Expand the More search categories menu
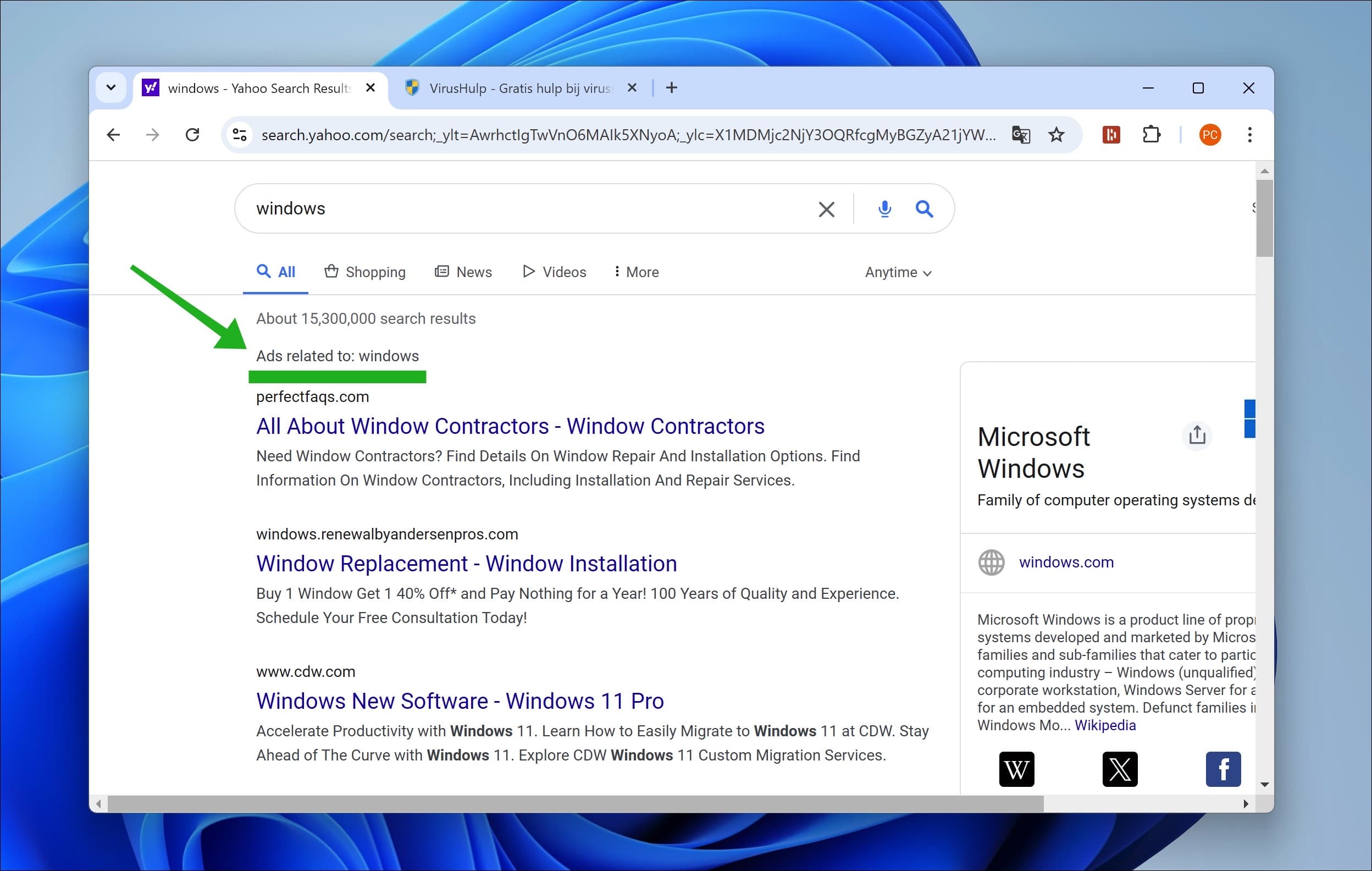The height and width of the screenshot is (871, 1372). click(x=636, y=272)
